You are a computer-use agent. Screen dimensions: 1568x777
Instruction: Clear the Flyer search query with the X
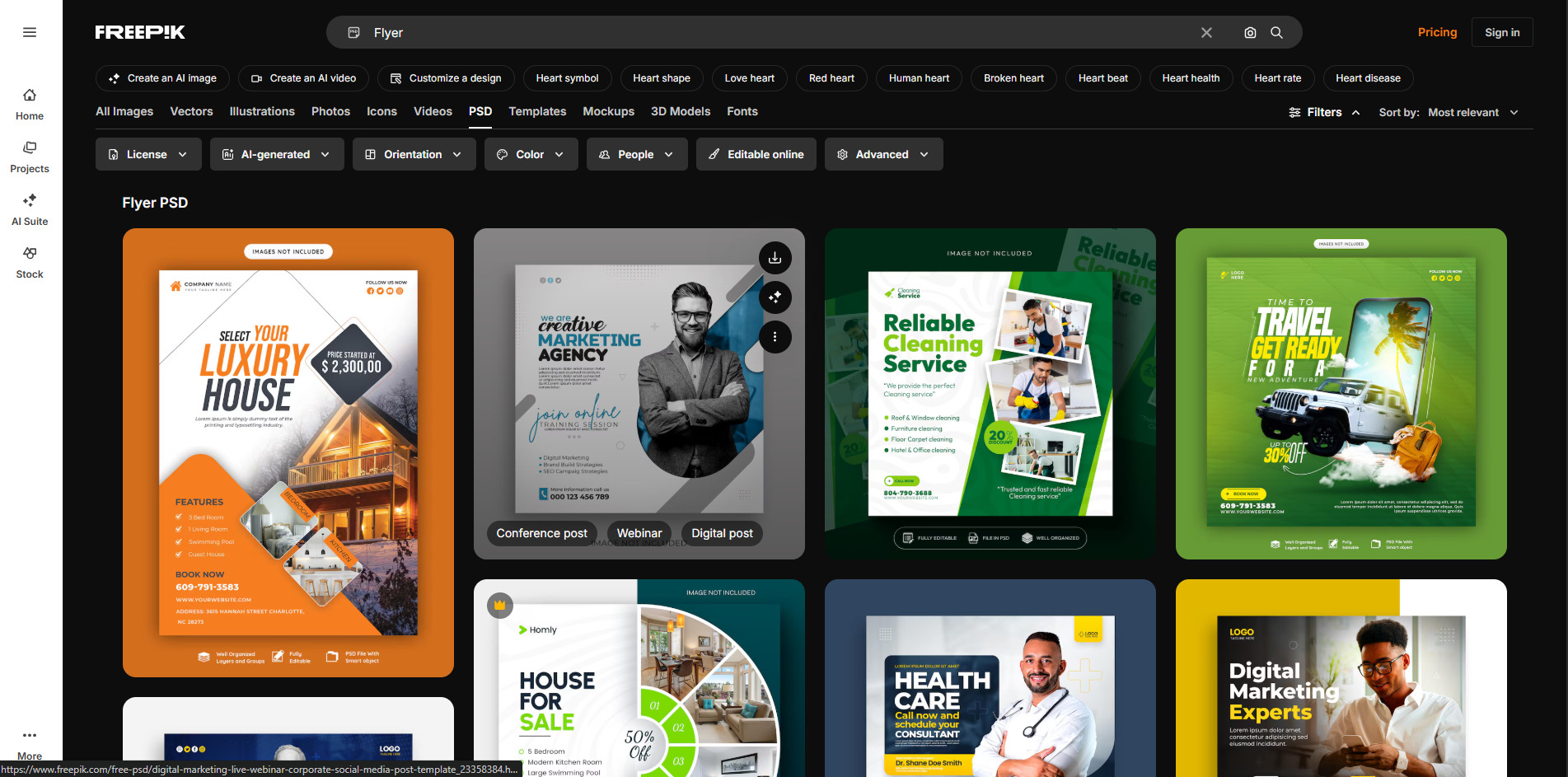coord(1206,32)
